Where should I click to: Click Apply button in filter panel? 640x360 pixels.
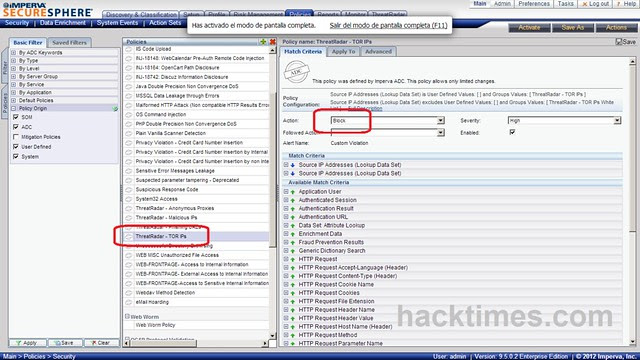pyautogui.click(x=27, y=343)
